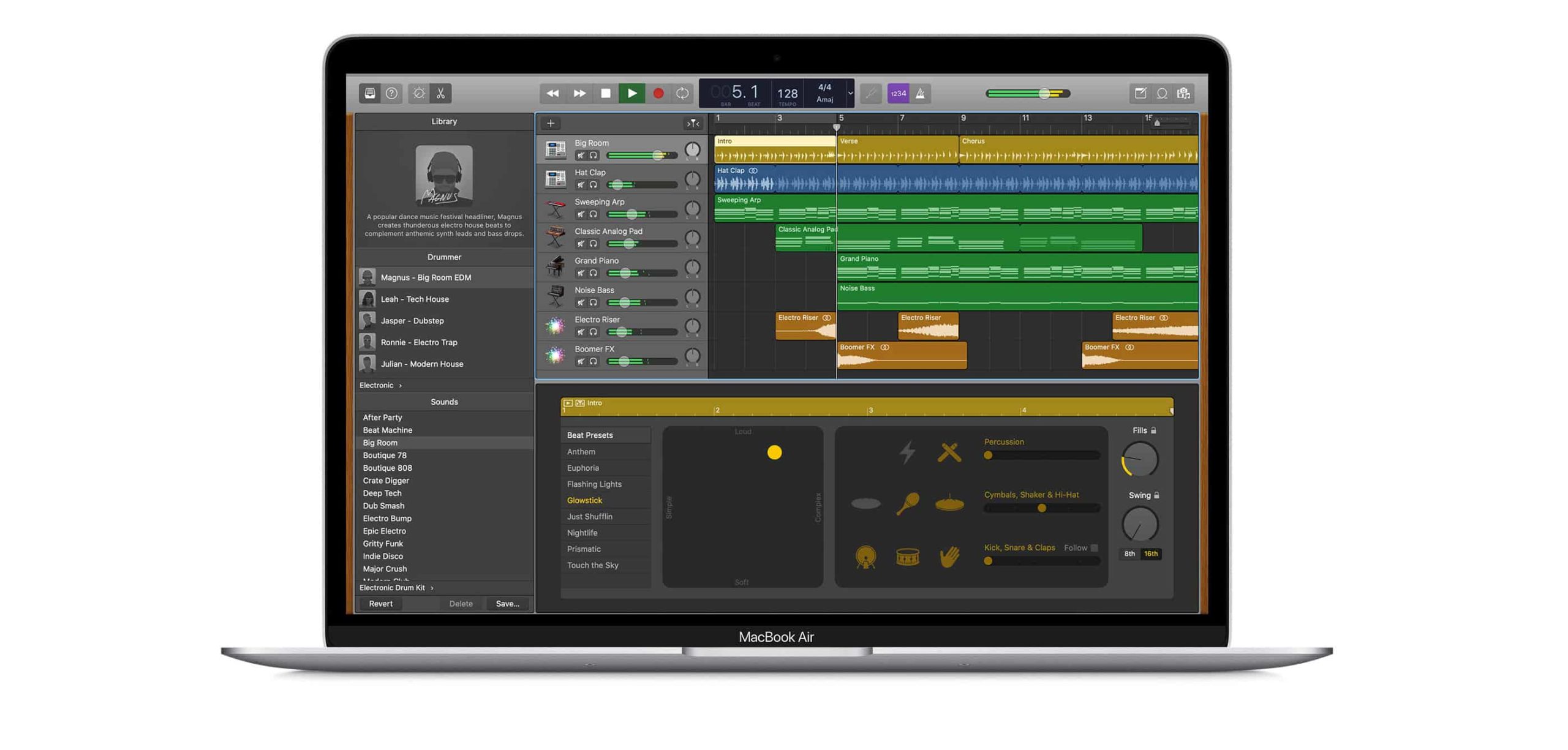
Task: Open the Media Browser button
Action: [x=1183, y=93]
